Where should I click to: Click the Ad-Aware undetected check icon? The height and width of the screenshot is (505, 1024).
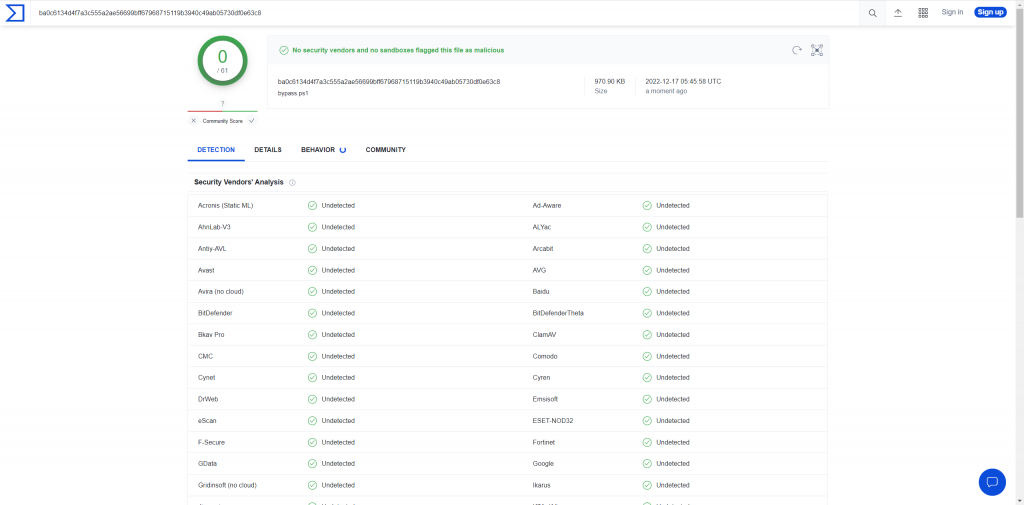(647, 205)
